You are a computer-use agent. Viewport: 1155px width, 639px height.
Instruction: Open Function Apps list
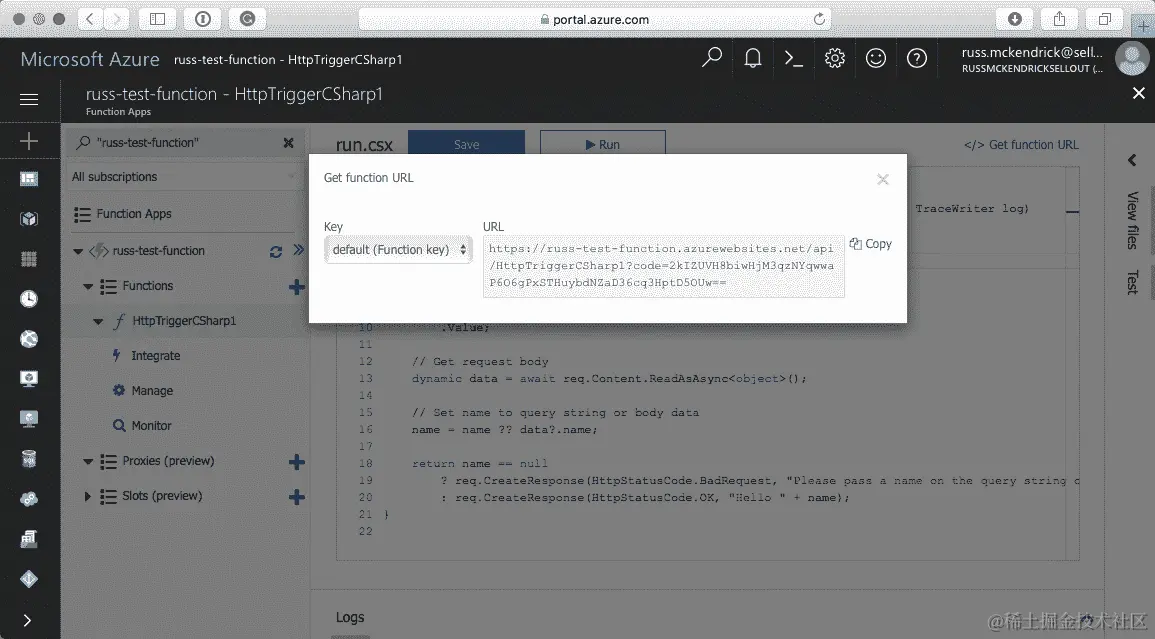pos(133,214)
